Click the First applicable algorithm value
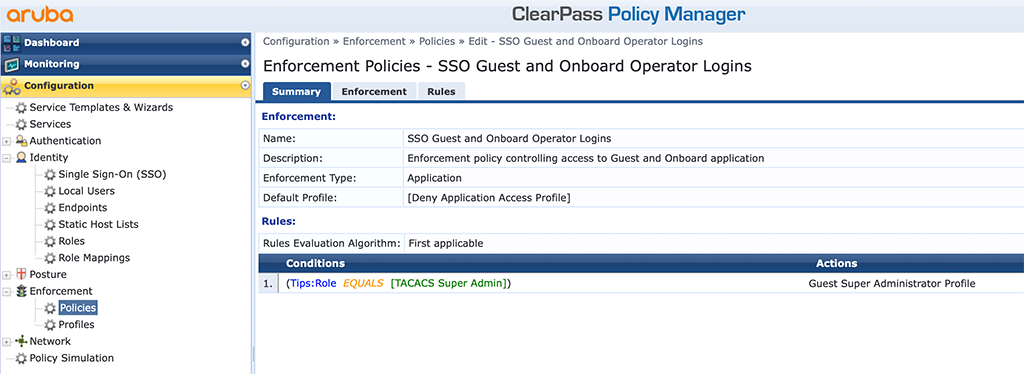 (x=445, y=243)
